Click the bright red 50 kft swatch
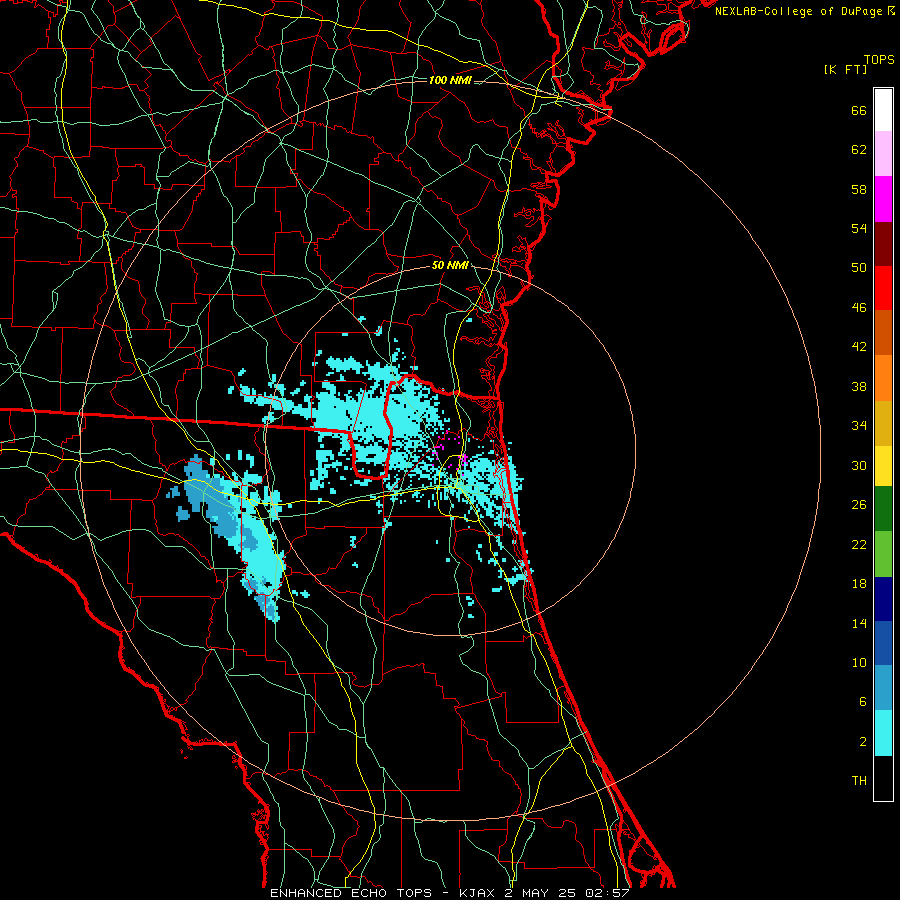The image size is (900, 900). [x=883, y=288]
